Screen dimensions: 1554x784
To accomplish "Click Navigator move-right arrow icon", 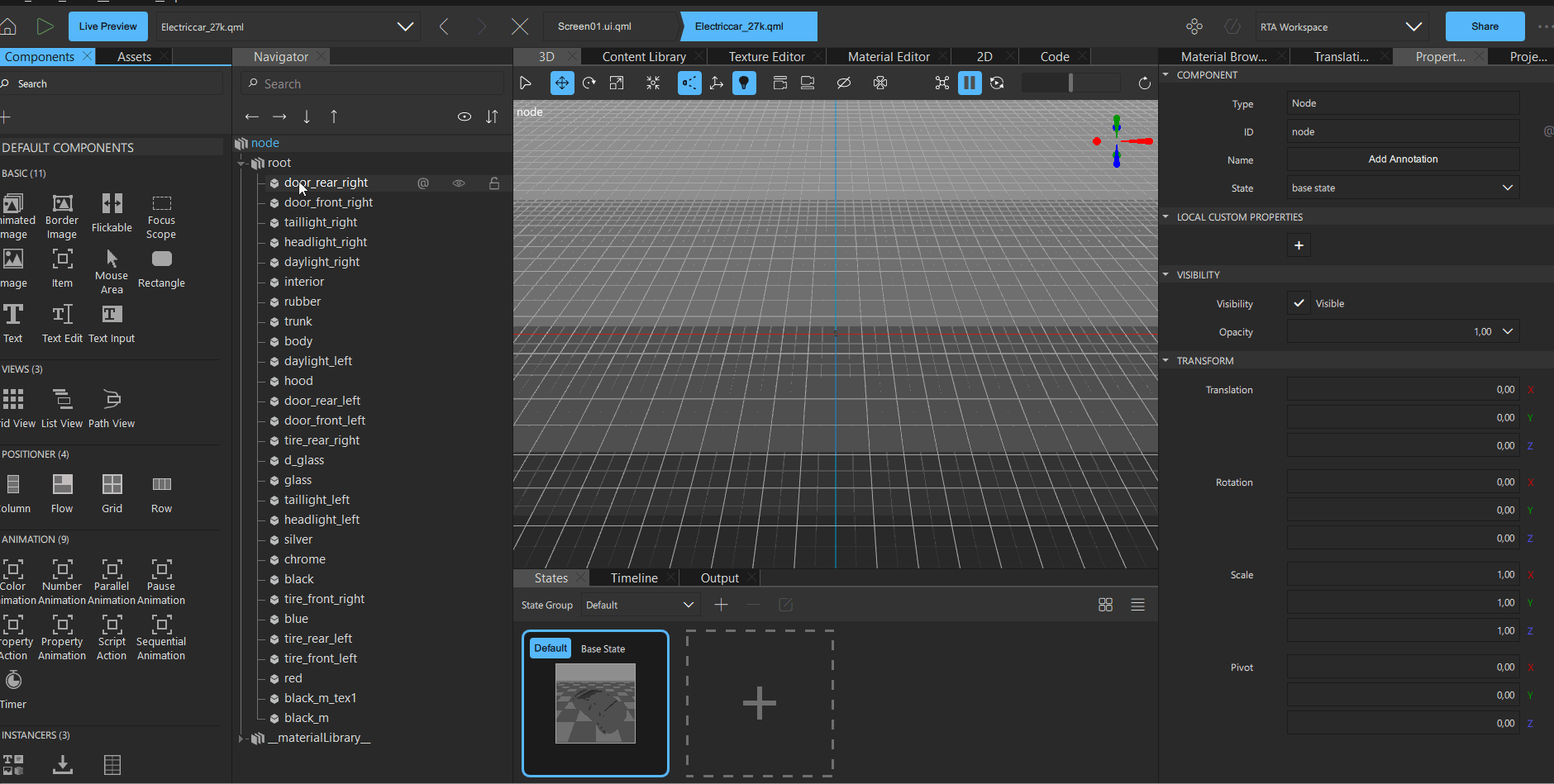I will click(279, 116).
